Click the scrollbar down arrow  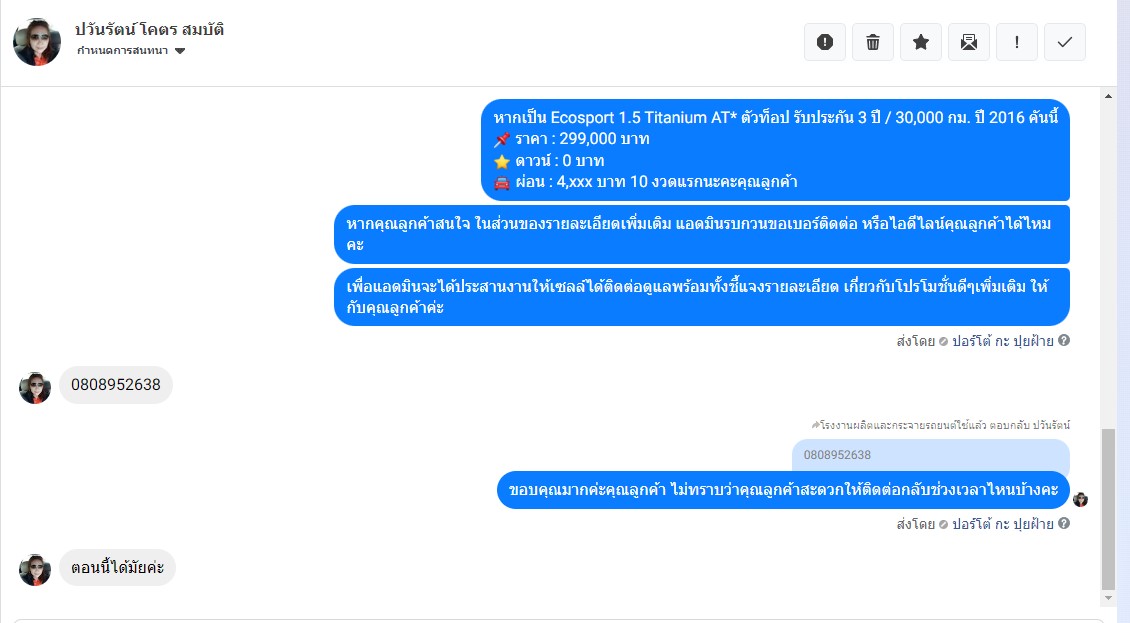[x=1108, y=598]
